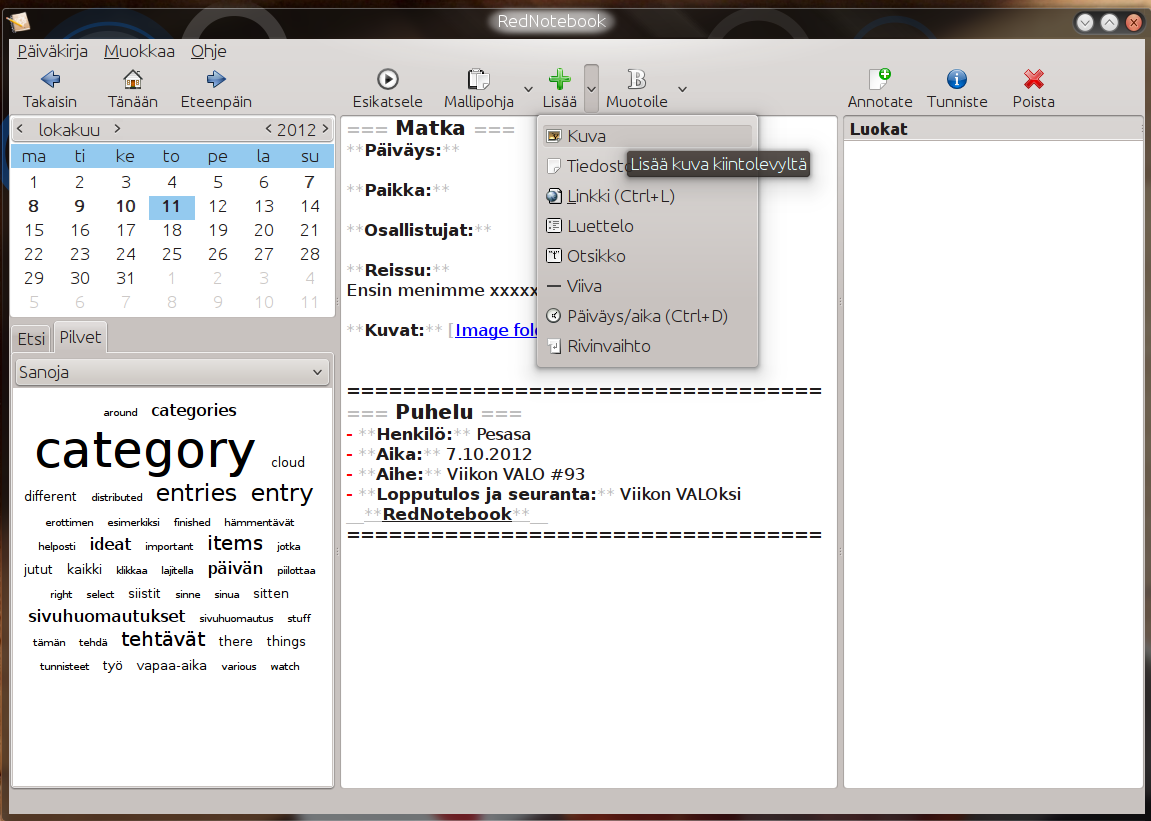Open the Muokkaa menu
Screen dimensions: 1151x821
139,51
